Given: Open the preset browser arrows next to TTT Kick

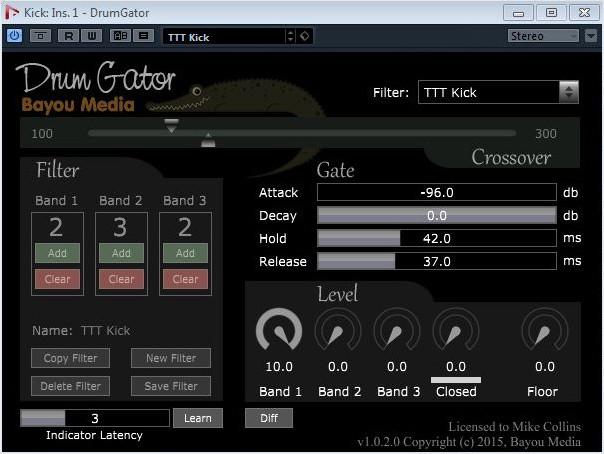Looking at the screenshot, I should click(x=291, y=36).
